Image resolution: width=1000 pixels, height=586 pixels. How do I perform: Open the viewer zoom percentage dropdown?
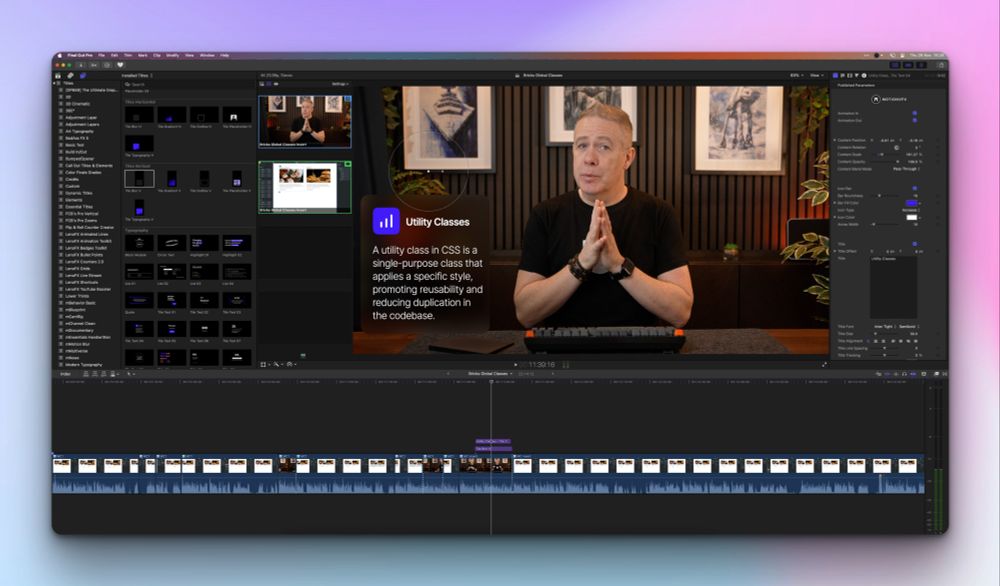pos(796,75)
